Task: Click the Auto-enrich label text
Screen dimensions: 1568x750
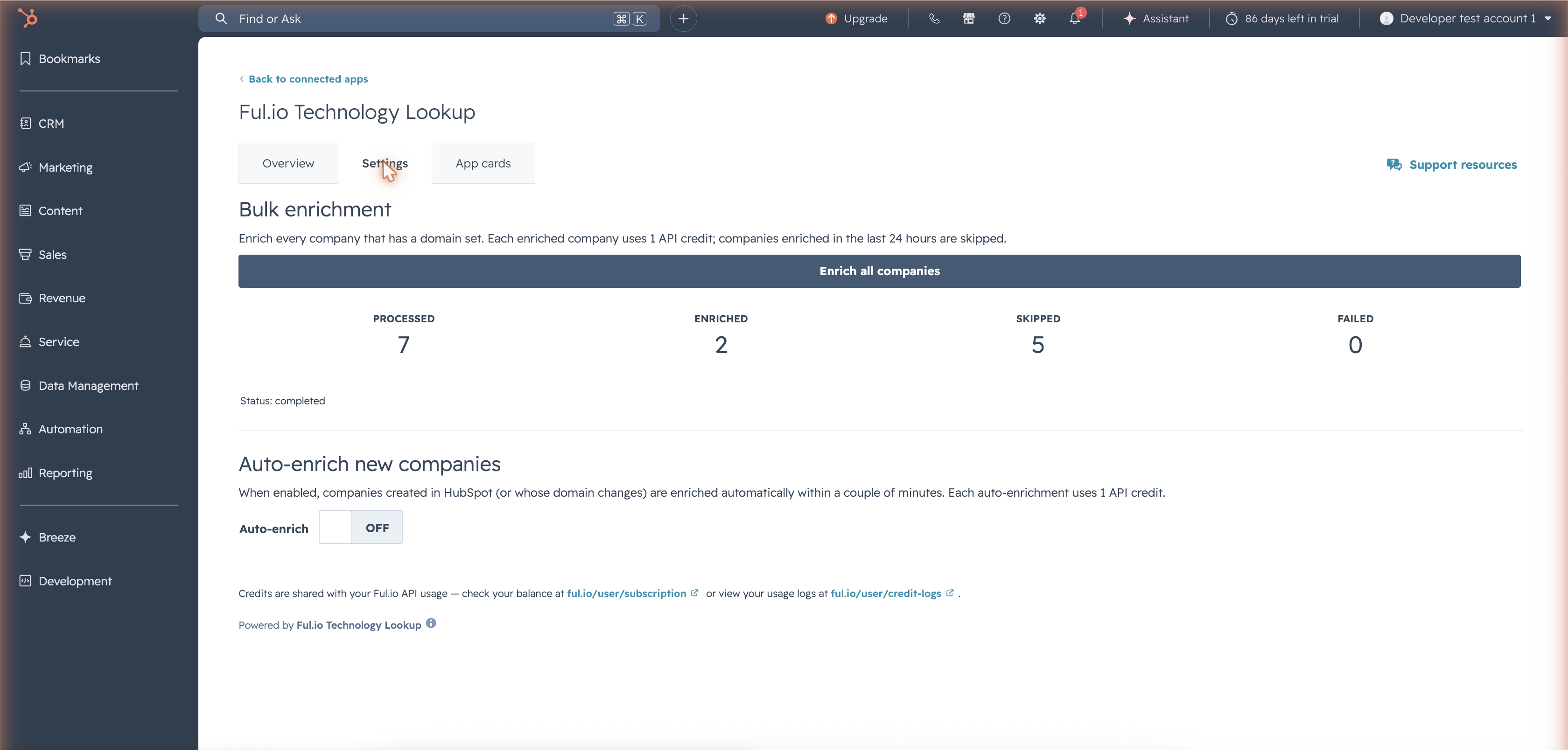Action: (273, 528)
